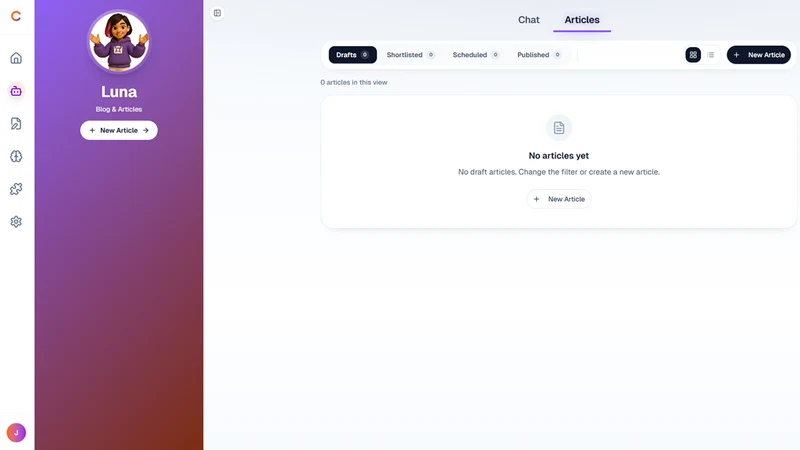Open the J user profile avatar

tap(16, 433)
